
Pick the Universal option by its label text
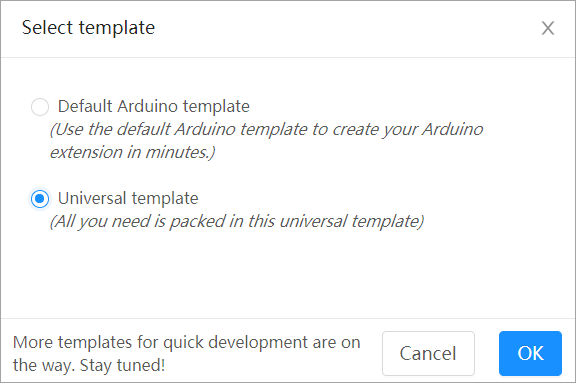[x=128, y=198]
